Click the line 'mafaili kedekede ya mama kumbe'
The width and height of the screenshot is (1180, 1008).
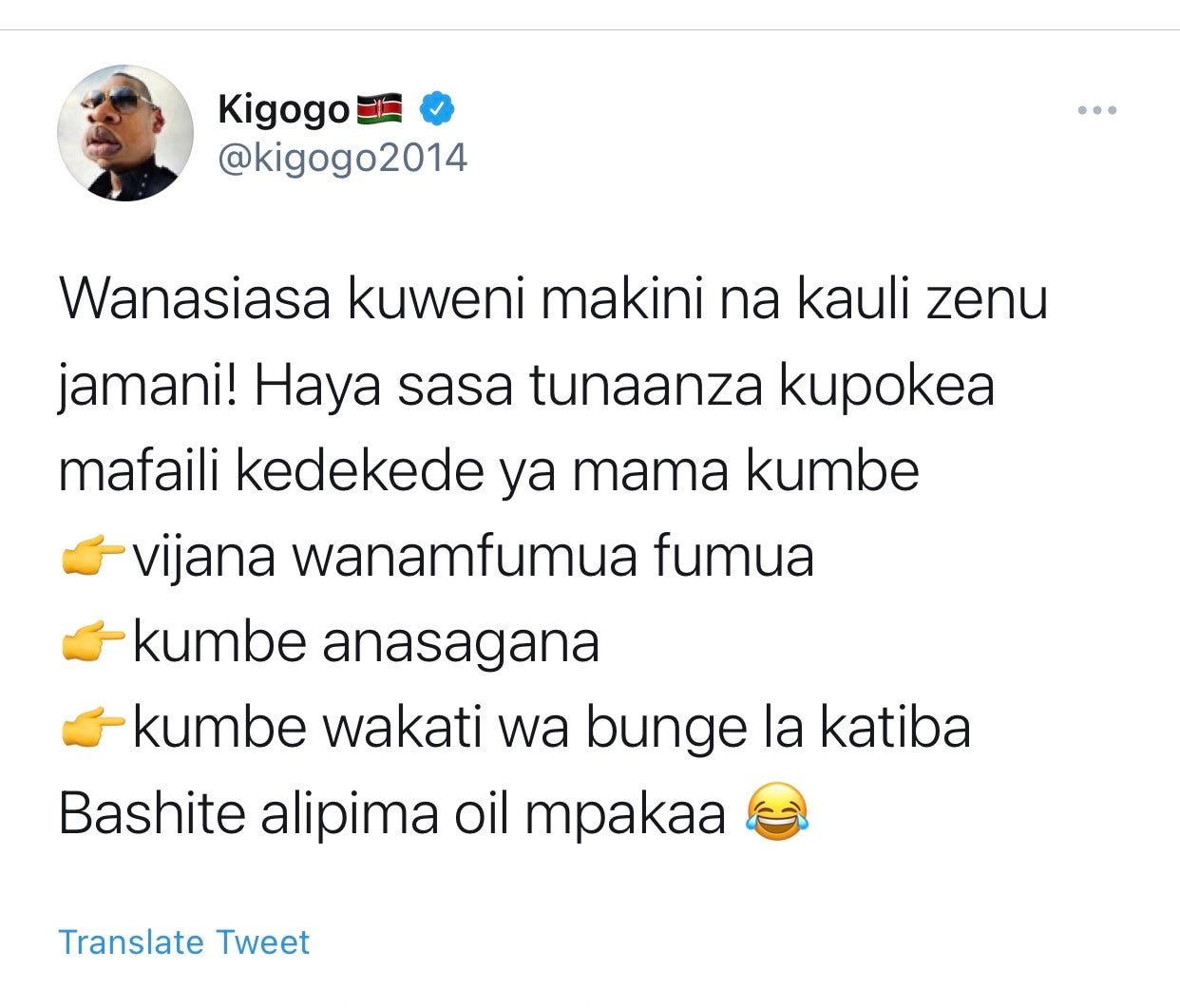(x=488, y=472)
